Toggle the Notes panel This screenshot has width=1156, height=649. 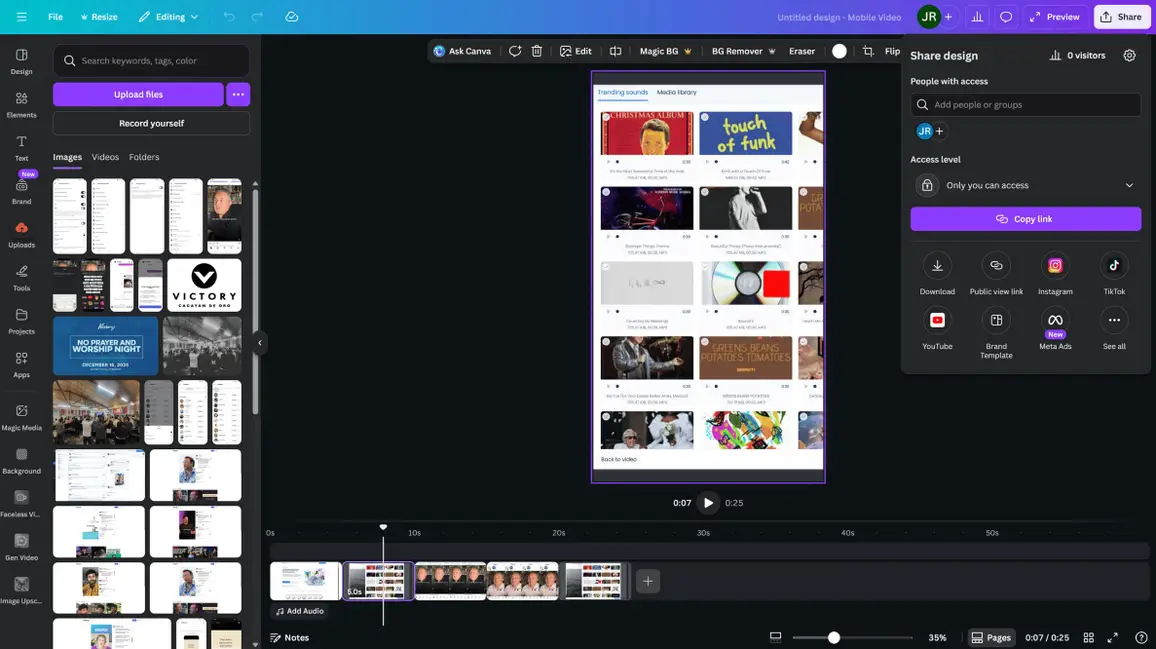point(289,637)
